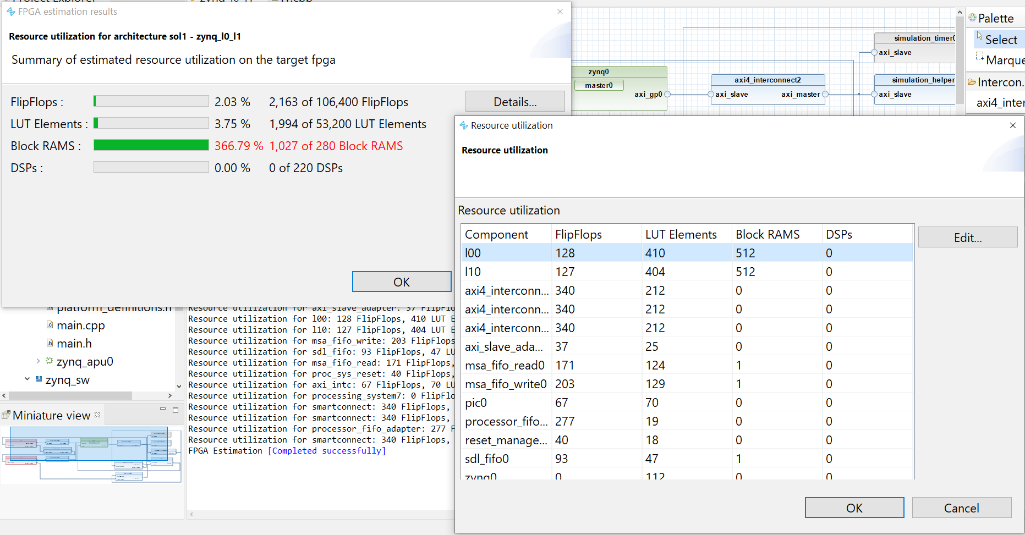Click the FlipFlops utilization bar

pyautogui.click(x=151, y=101)
